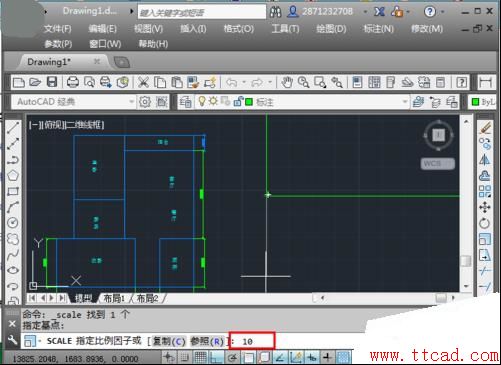Open the ByLayer color control dropdown
The width and height of the screenshot is (501, 365).
[483, 102]
